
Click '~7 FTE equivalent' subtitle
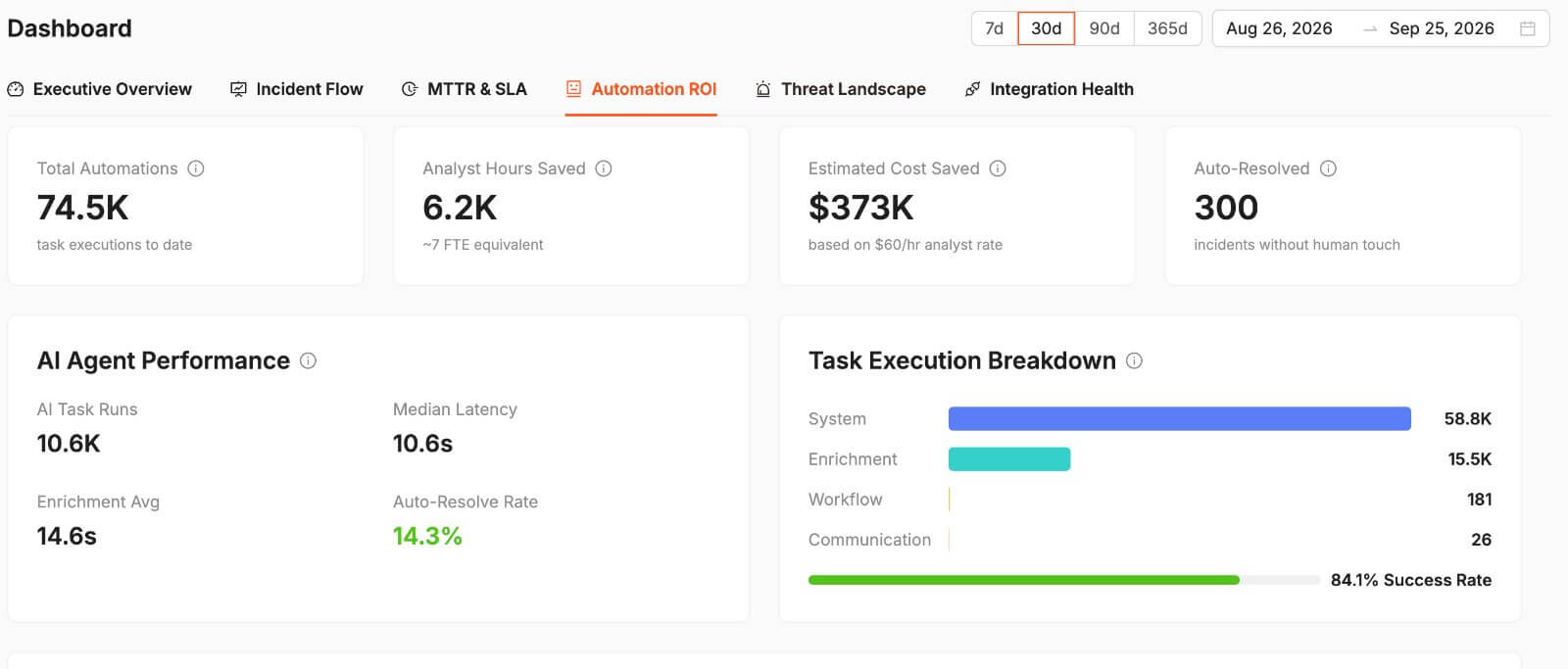[483, 245]
